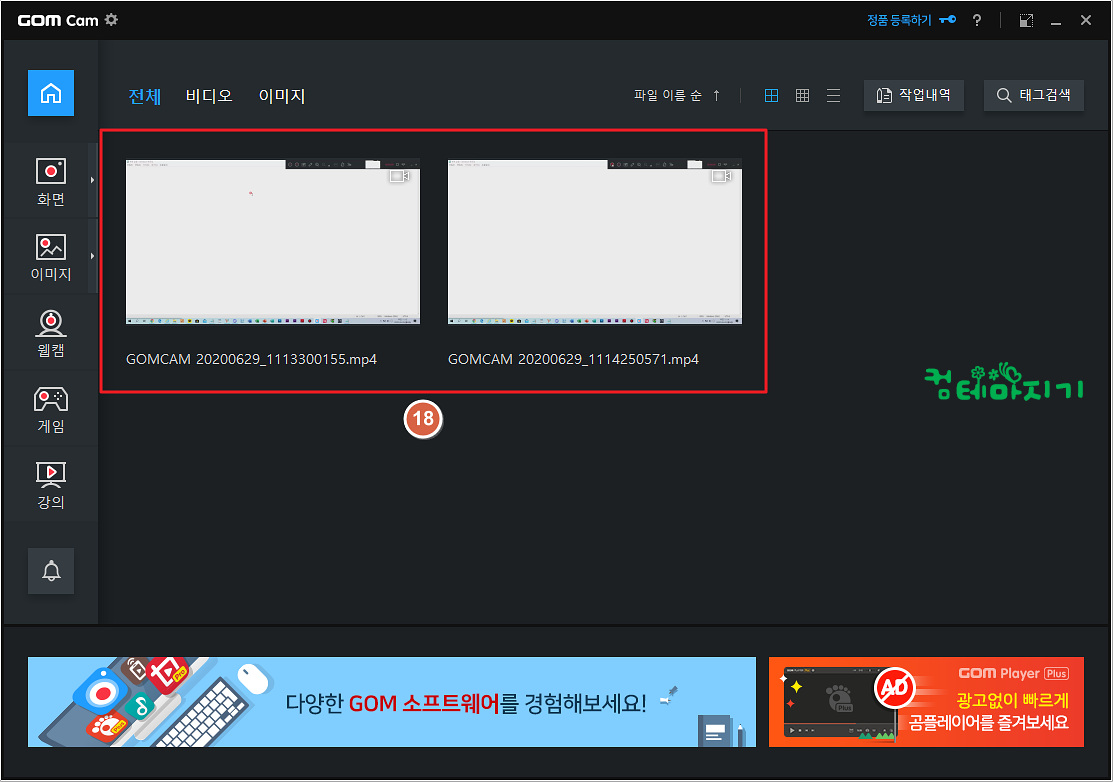Open 태그검색 tag search
The width and height of the screenshot is (1113, 782).
click(x=1034, y=95)
